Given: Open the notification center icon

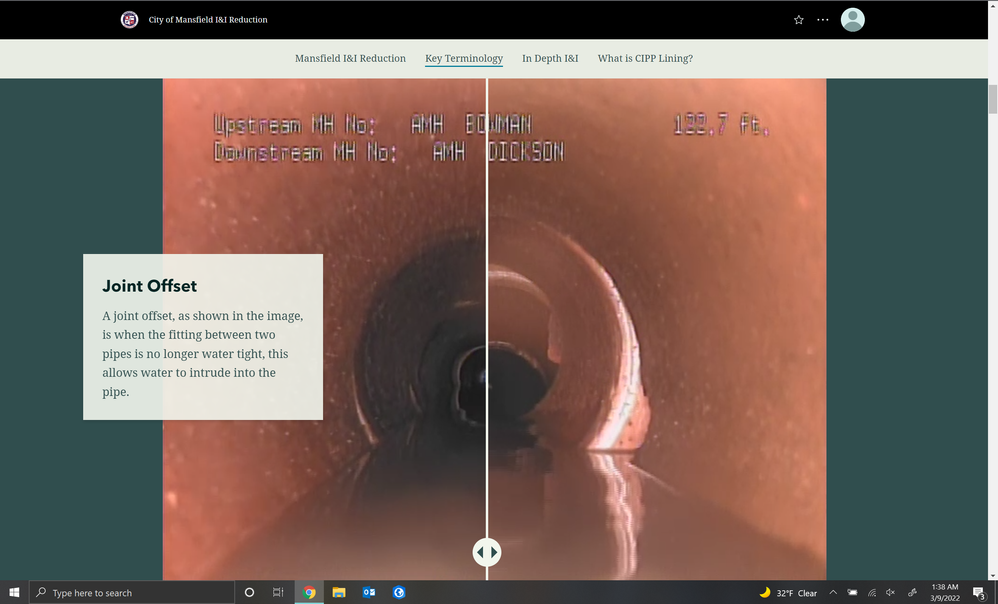Looking at the screenshot, I should pos(979,593).
